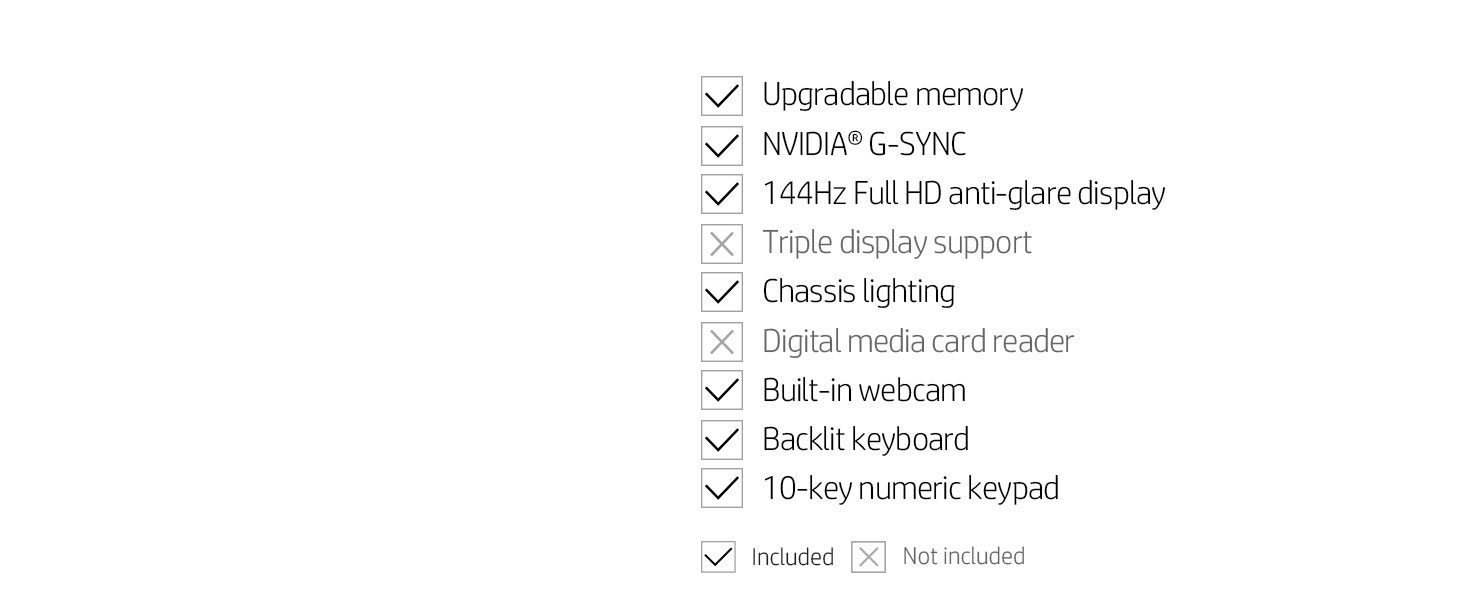Click the Built-in webcam checkmark box
Image resolution: width=1464 pixels, height=600 pixels.
tap(721, 390)
